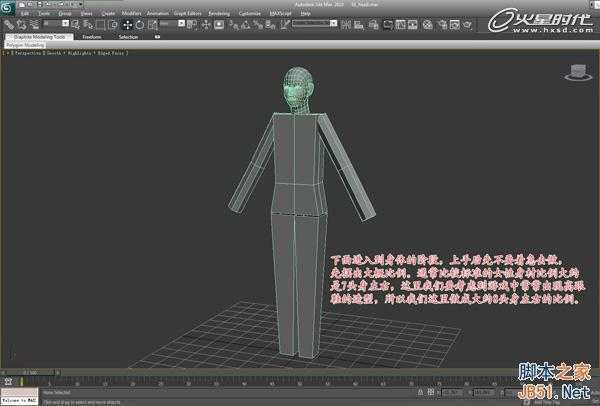
Task: Click the Use Pivot Point Center icon
Action: pos(192,25)
